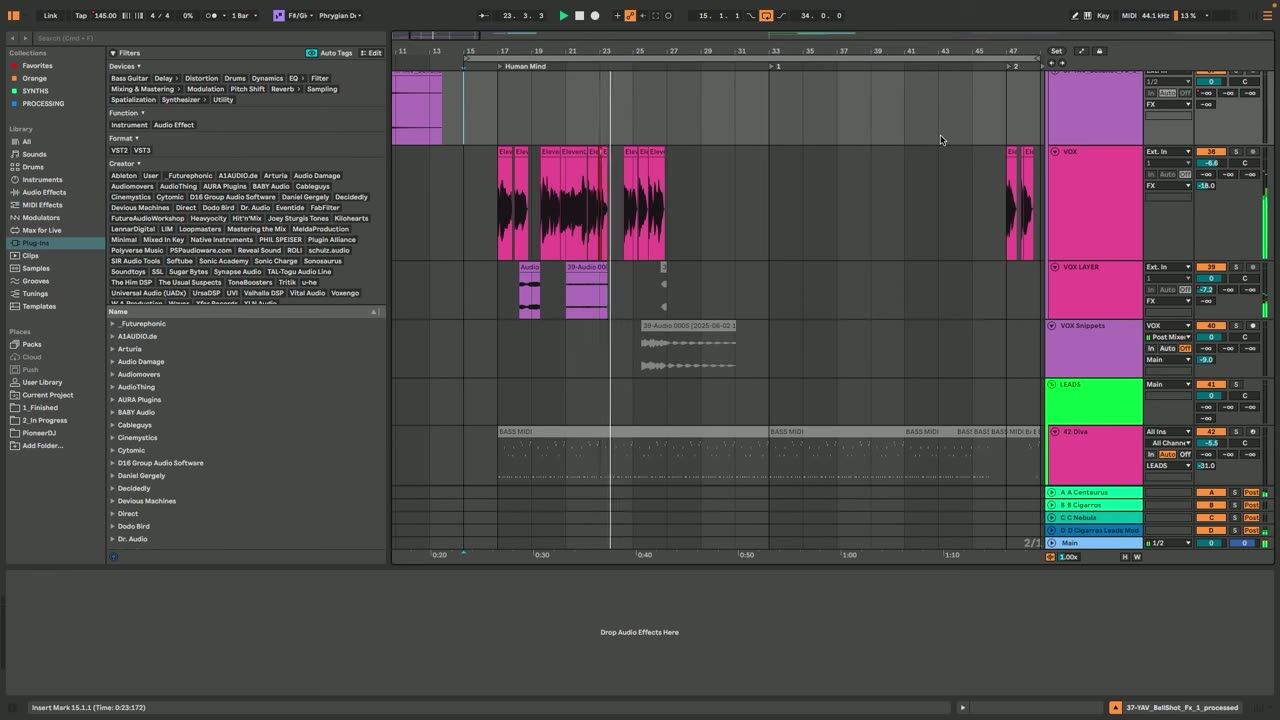
Task: Click the Key map mode button
Action: [1103, 15]
